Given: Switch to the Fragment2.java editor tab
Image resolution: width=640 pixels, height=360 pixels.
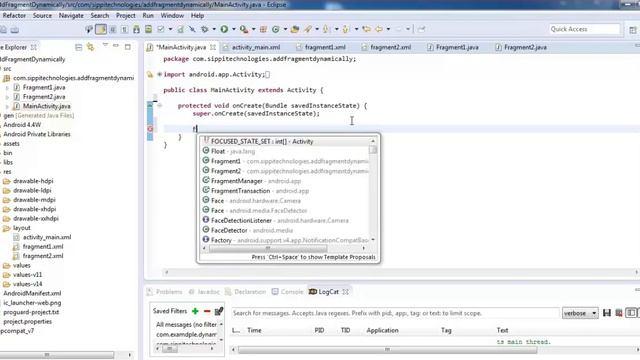Looking at the screenshot, I should pos(525,47).
